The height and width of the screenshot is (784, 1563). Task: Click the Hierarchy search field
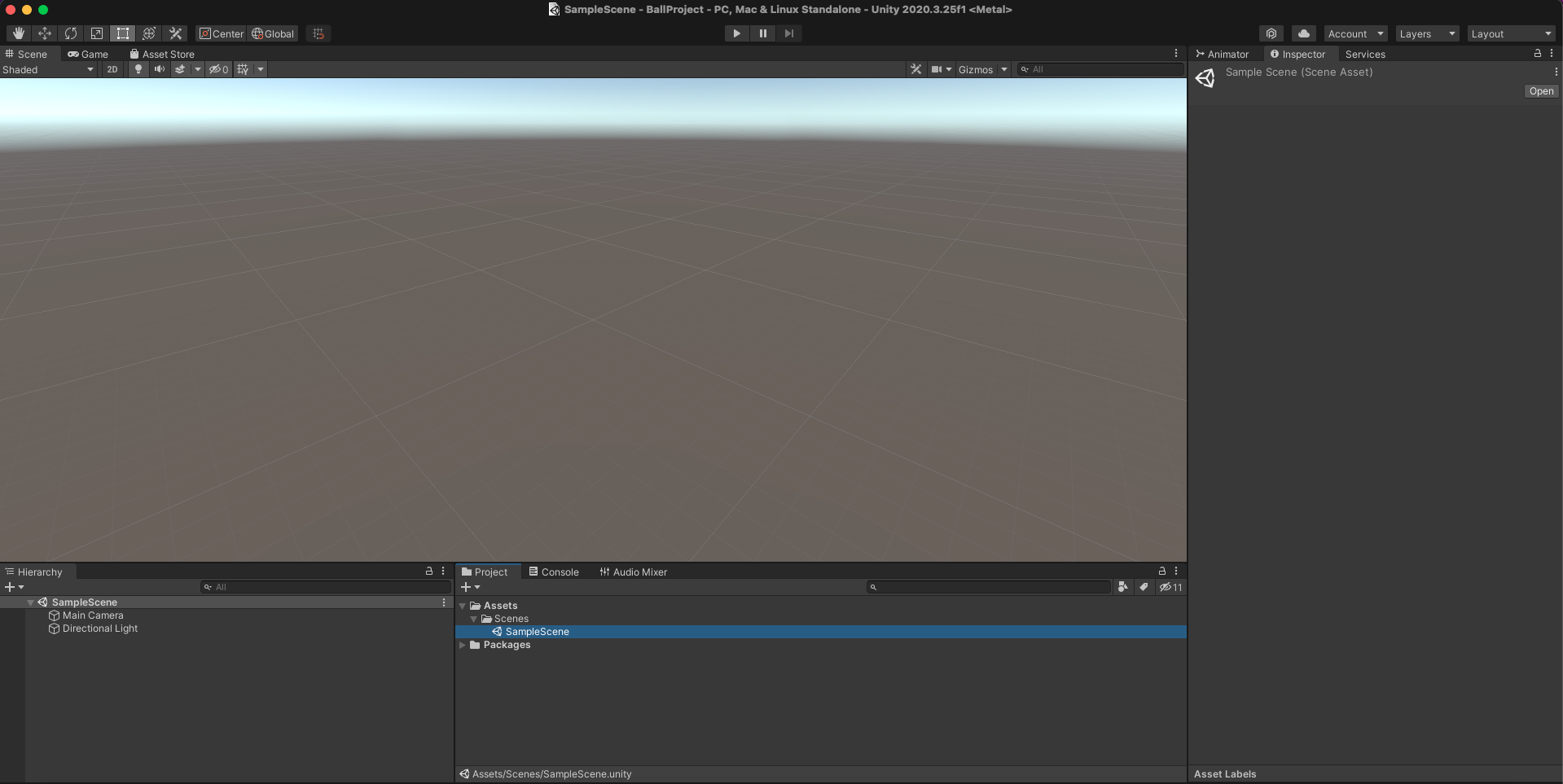pyautogui.click(x=326, y=587)
